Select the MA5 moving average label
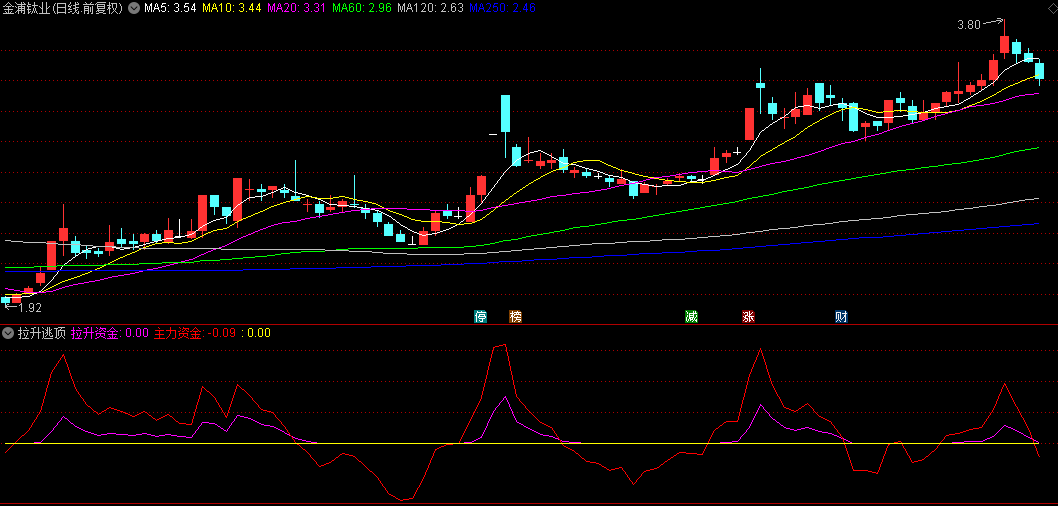The image size is (1058, 506). tap(170, 8)
